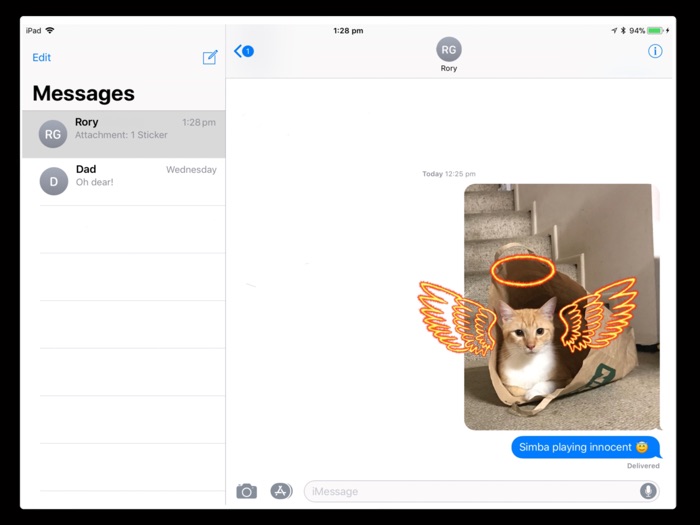Image resolution: width=700 pixels, height=525 pixels.
Task: Compose a new message
Action: click(x=210, y=57)
